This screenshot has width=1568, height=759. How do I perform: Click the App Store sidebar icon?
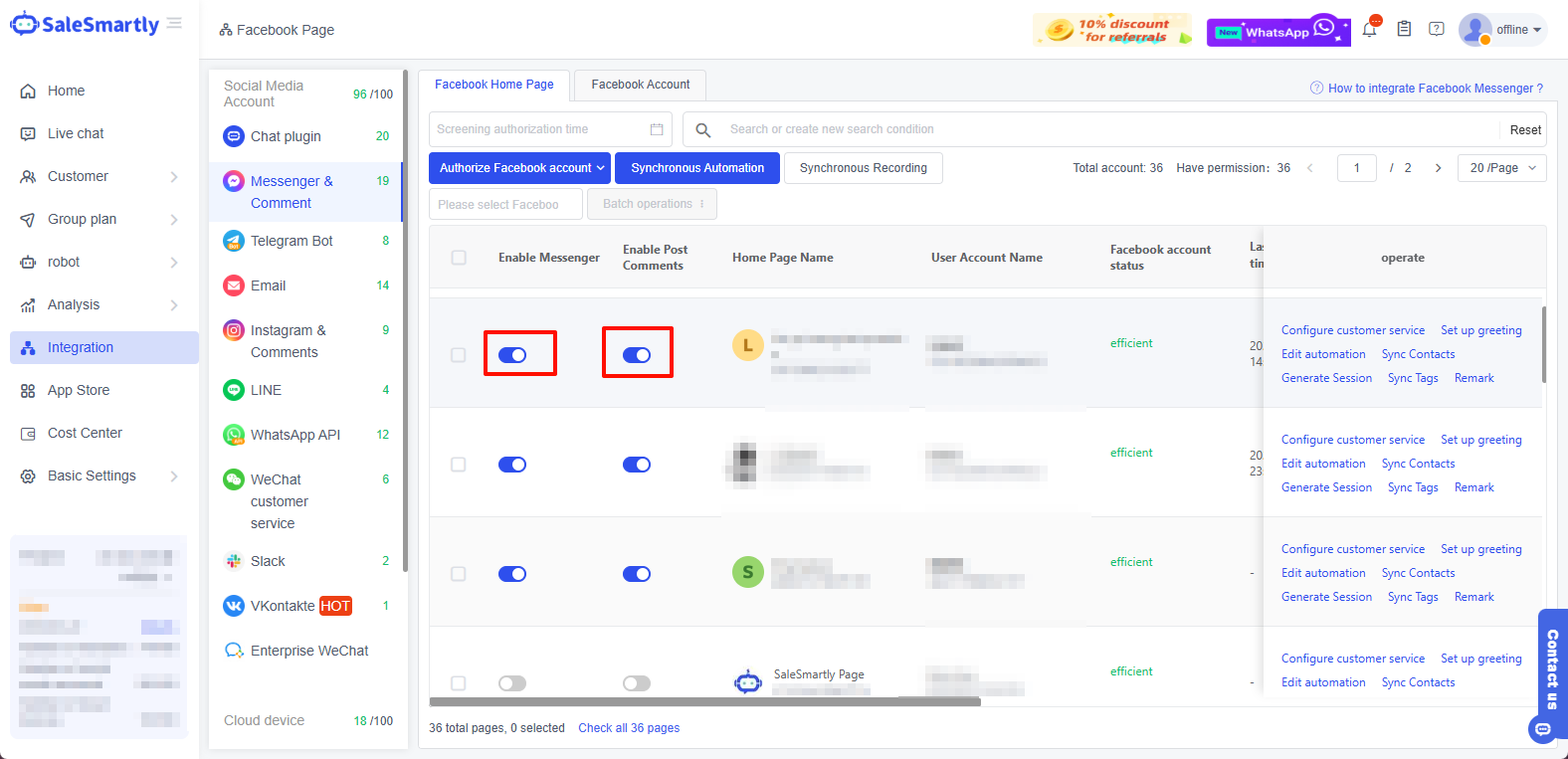(28, 390)
